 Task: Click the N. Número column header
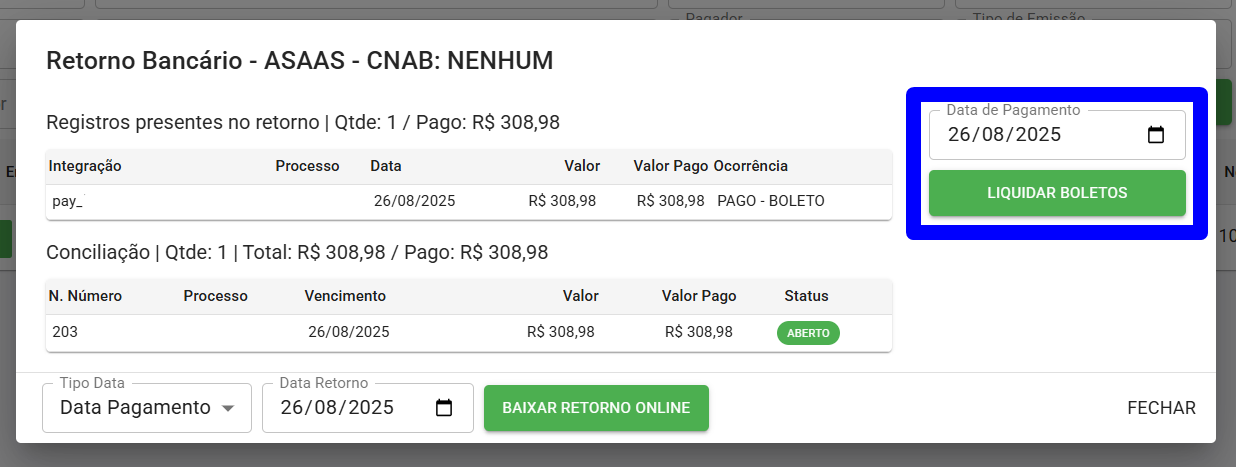85,296
